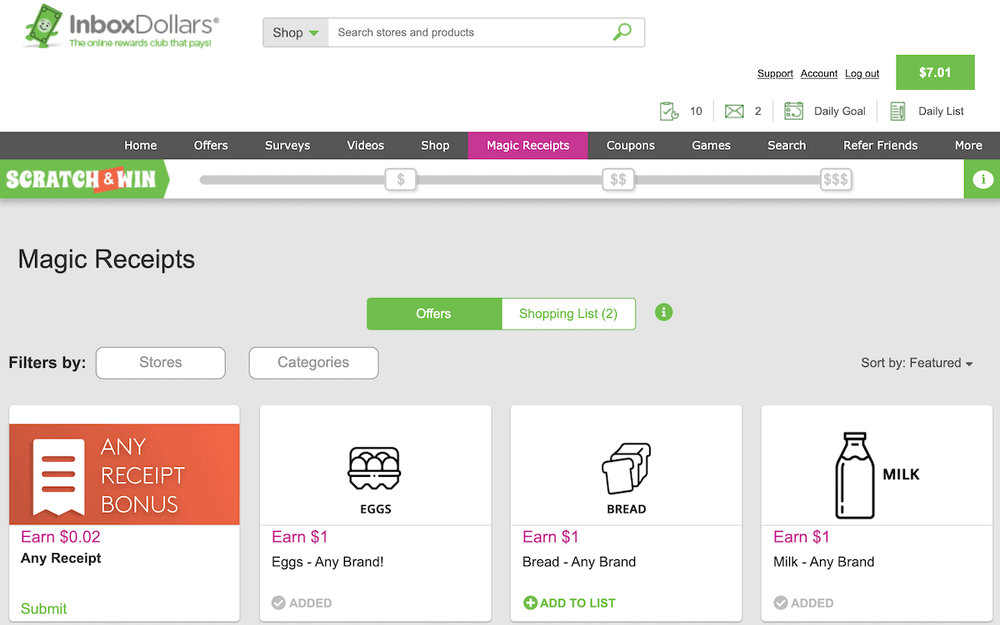This screenshot has width=1000, height=625.
Task: Click the Daily Goal calendar icon
Action: [795, 110]
